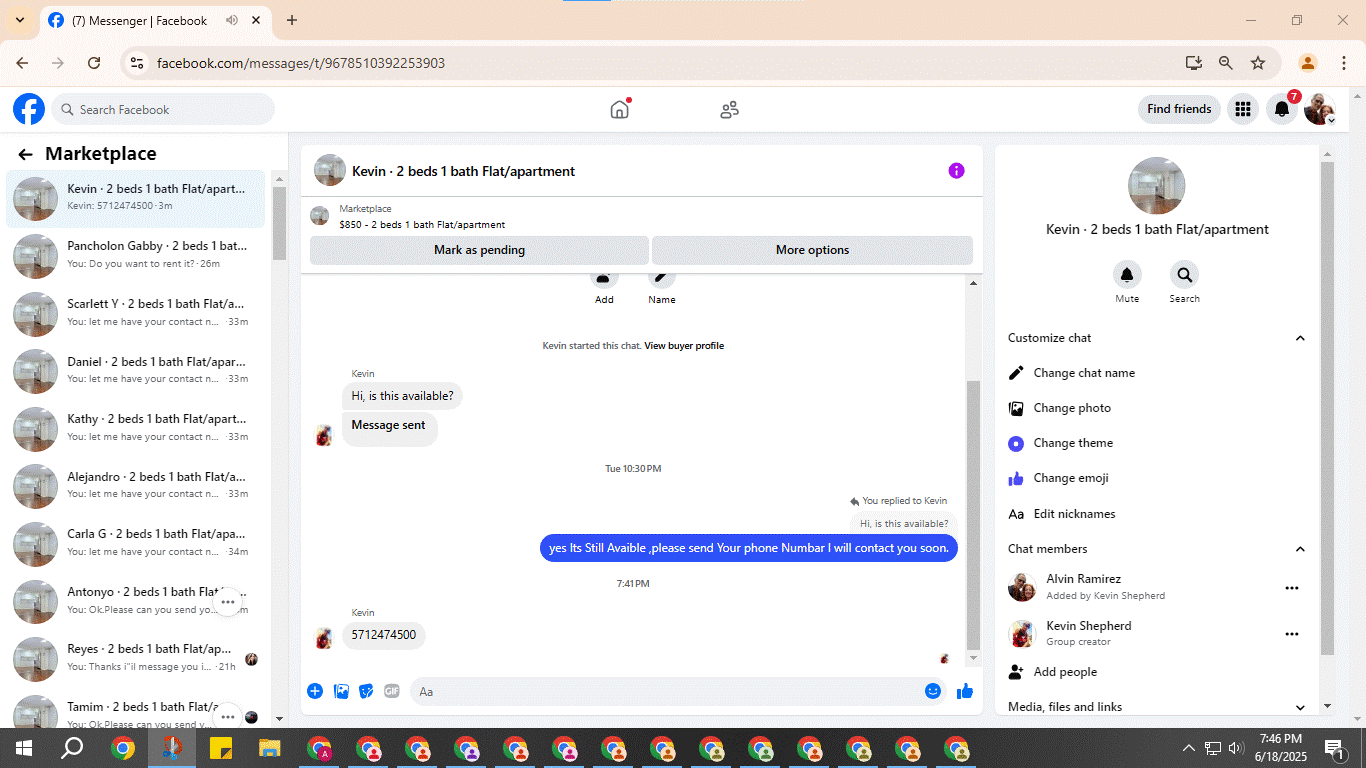The width and height of the screenshot is (1366, 768).
Task: Open the three-dot menu on Antonyo's chat
Action: pyautogui.click(x=228, y=602)
